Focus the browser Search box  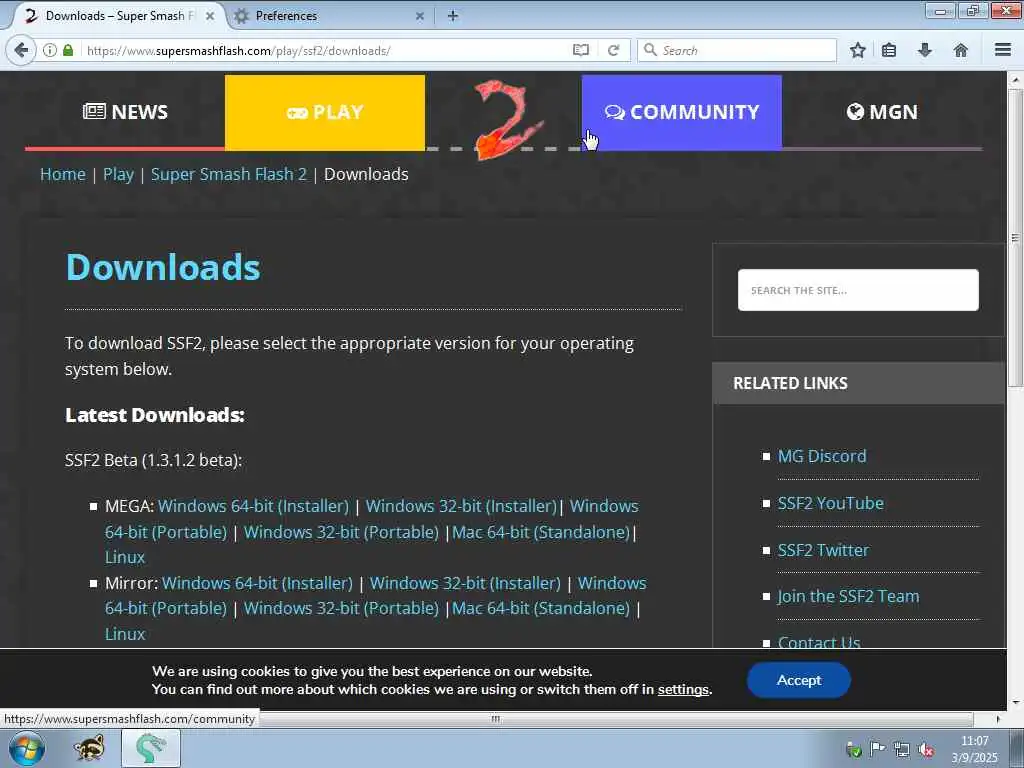coord(737,50)
